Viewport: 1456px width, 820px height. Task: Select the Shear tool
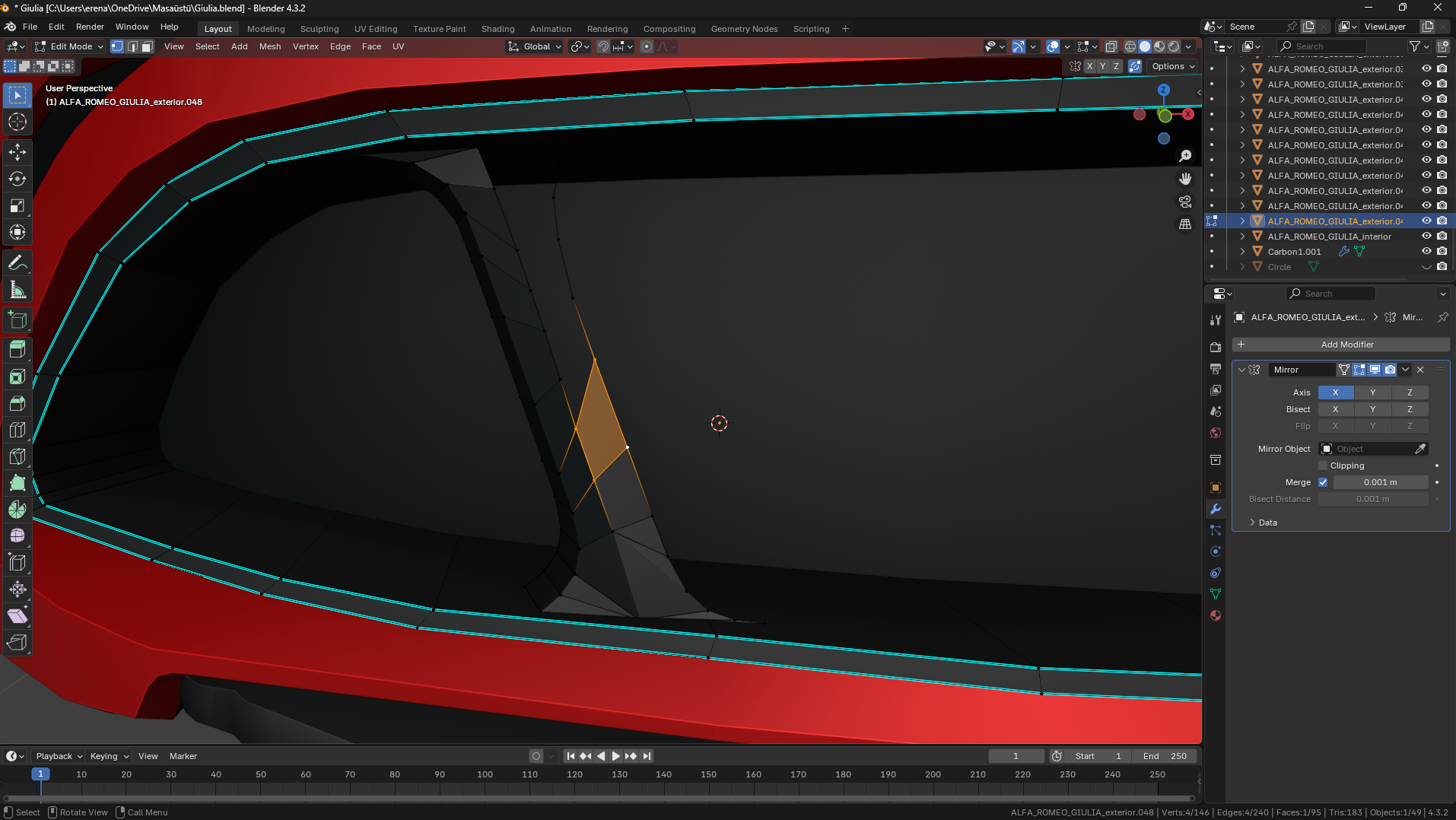pos(17,616)
